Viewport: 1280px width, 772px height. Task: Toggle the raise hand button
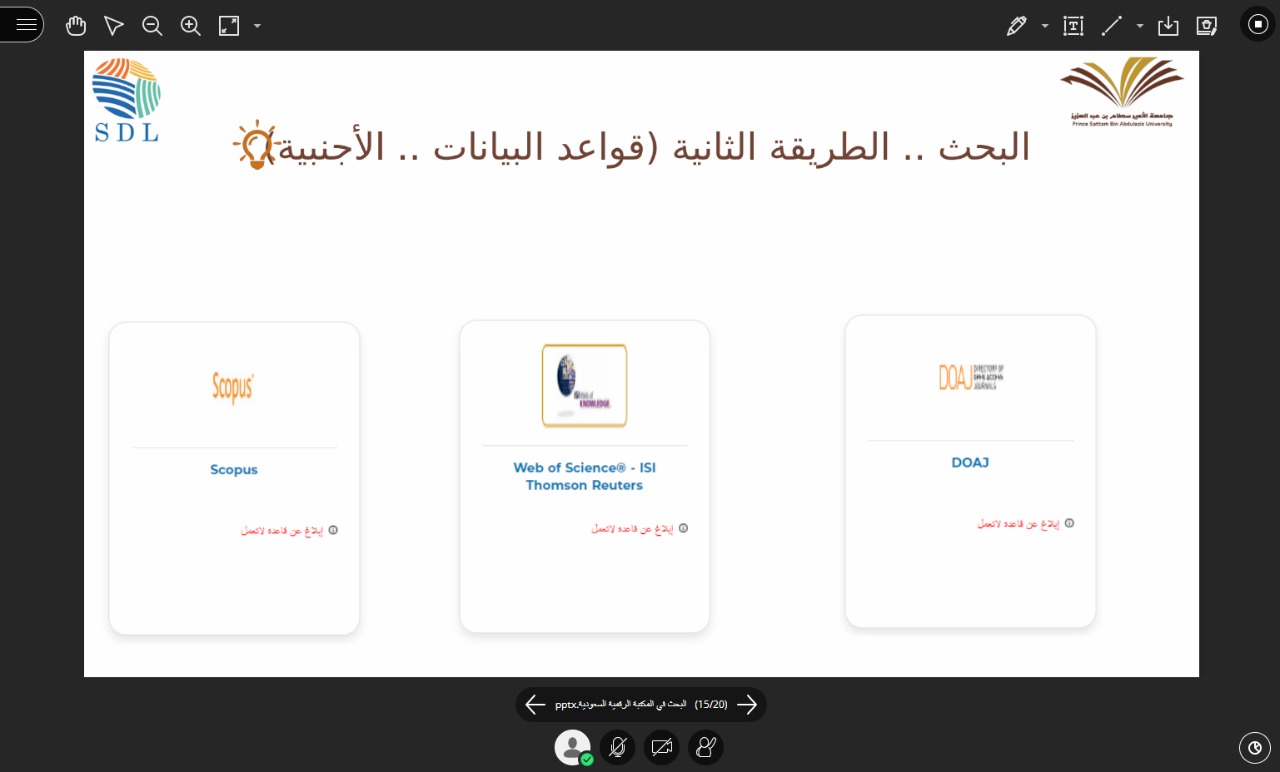706,747
